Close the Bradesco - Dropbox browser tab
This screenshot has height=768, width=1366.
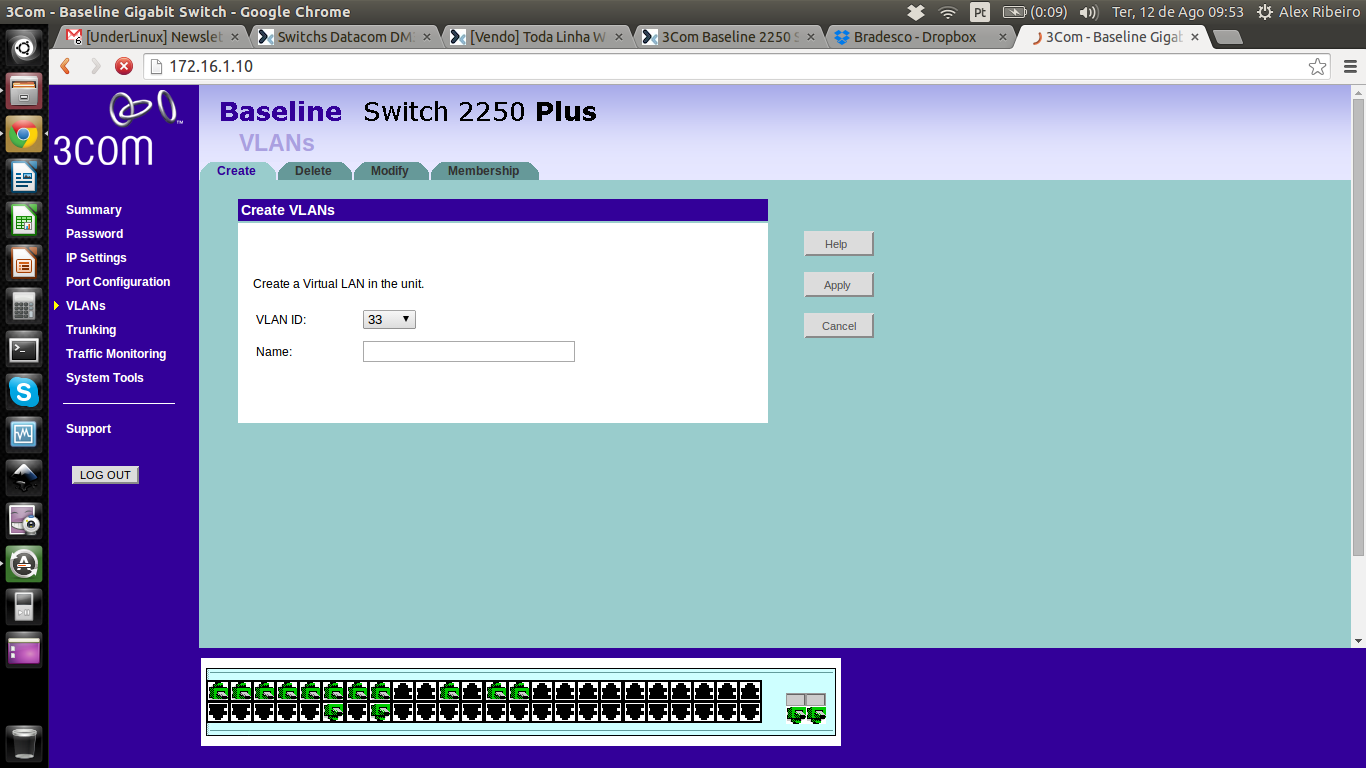click(1003, 37)
